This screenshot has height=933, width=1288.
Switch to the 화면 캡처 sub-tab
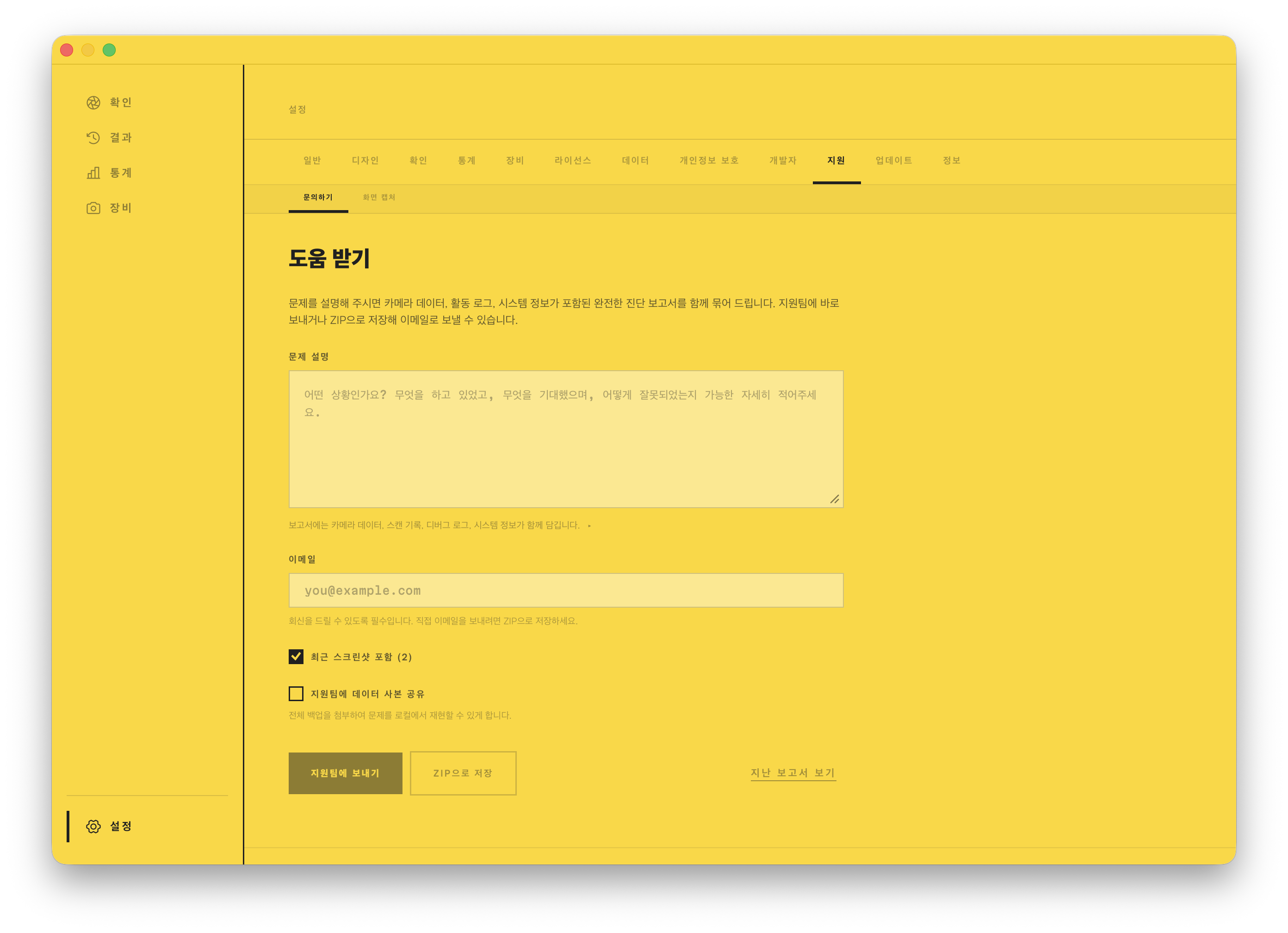pyautogui.click(x=379, y=198)
